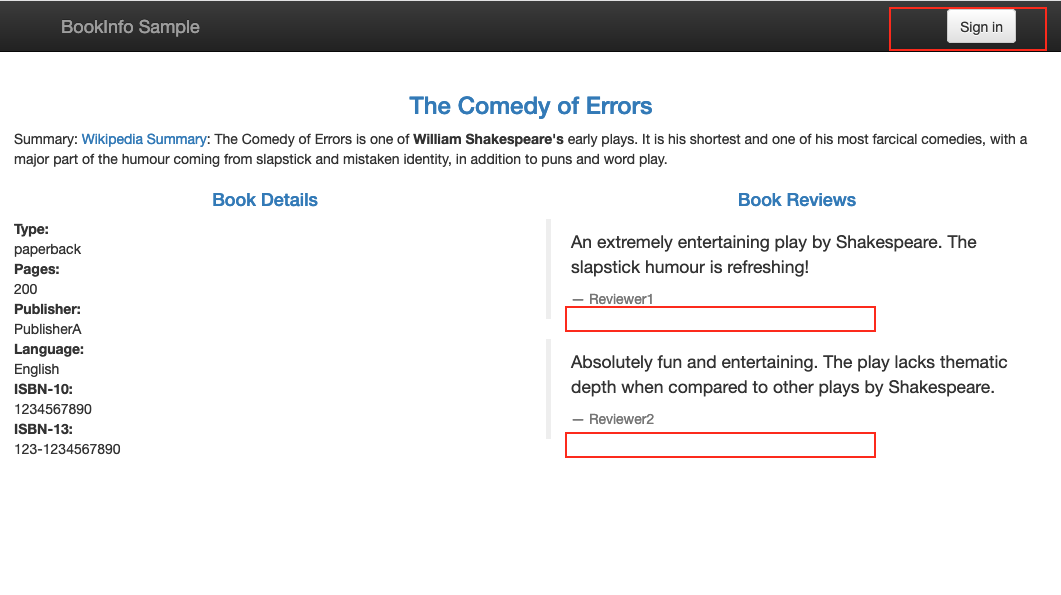Click the Pages label
The width and height of the screenshot is (1061, 595).
coord(37,269)
